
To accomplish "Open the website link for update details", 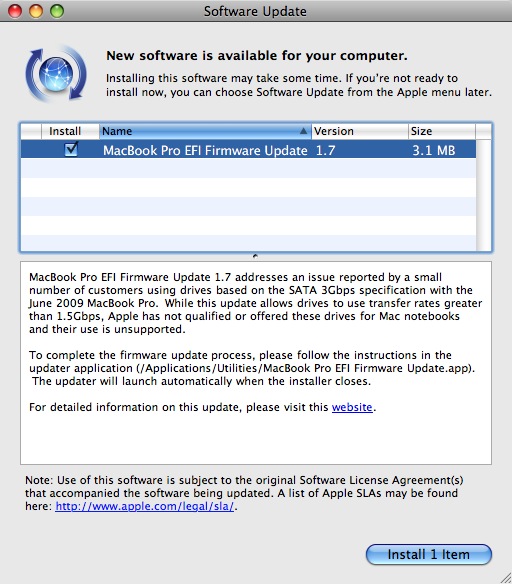I will (x=352, y=407).
